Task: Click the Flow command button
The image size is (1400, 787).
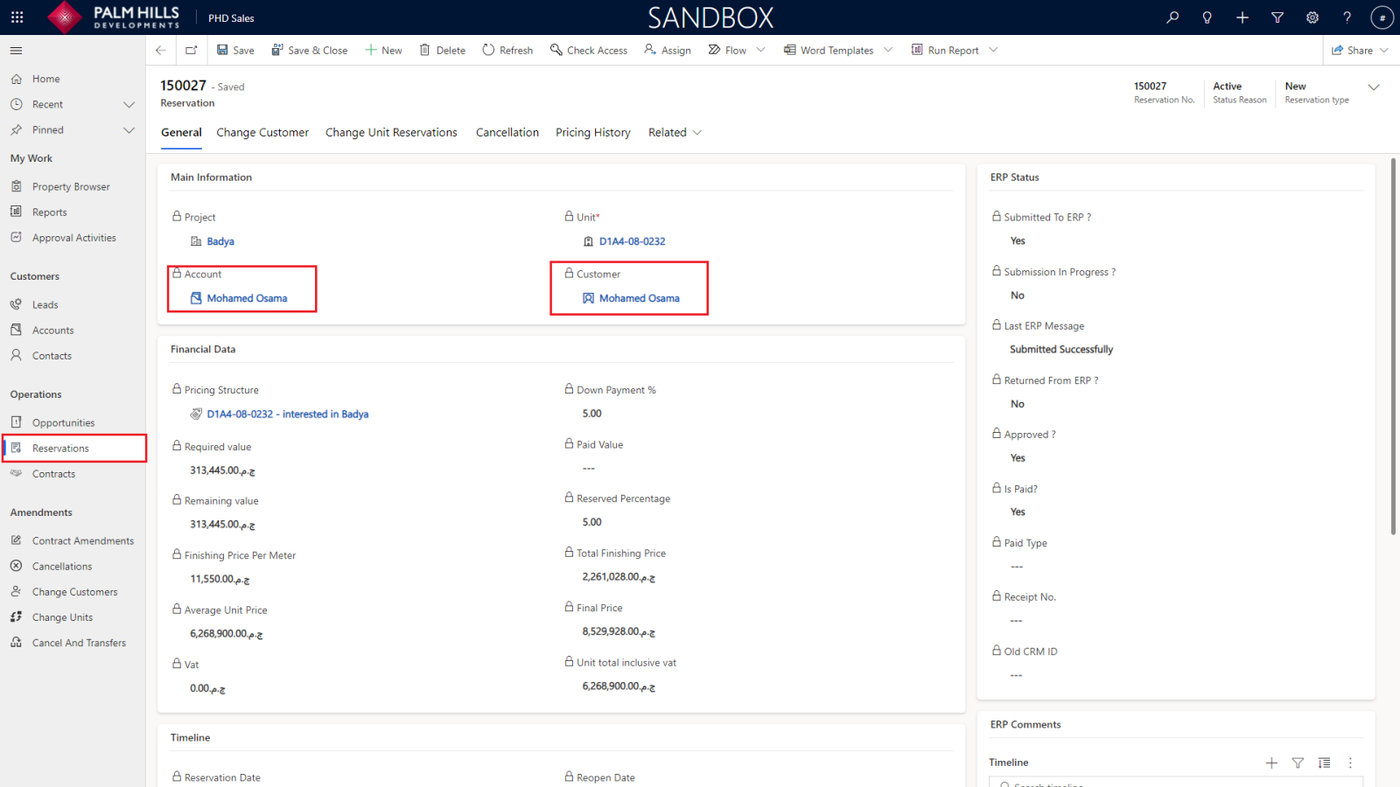Action: 727,50
